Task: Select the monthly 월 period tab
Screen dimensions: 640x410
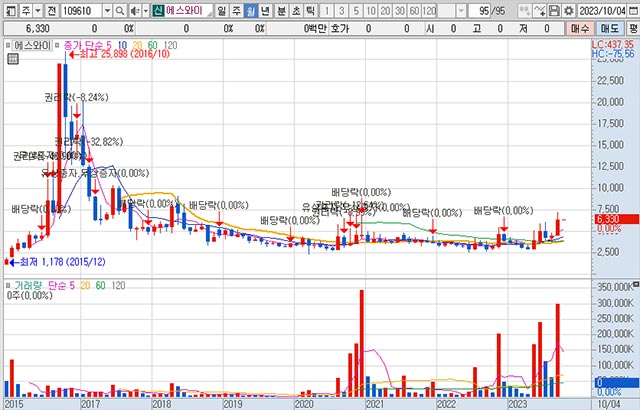Action: click(251, 11)
